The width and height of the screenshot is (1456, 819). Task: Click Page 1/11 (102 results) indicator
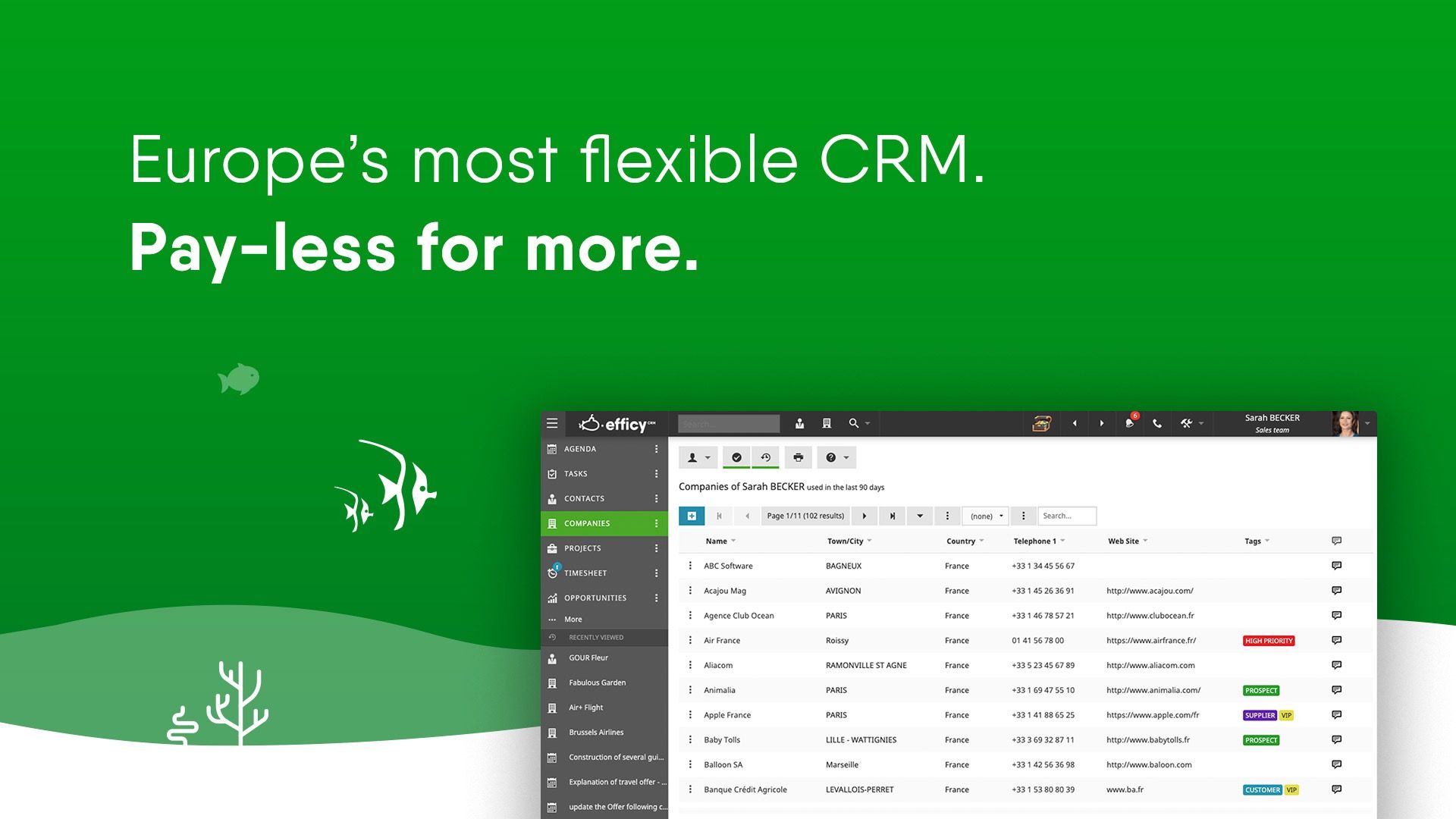(x=805, y=516)
